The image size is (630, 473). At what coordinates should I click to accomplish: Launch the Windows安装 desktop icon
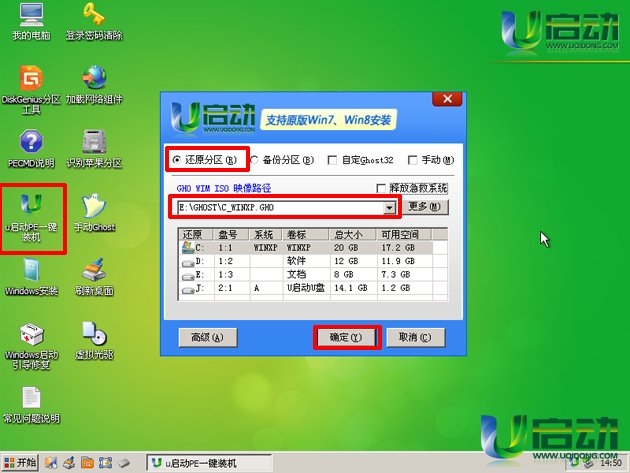coord(31,276)
